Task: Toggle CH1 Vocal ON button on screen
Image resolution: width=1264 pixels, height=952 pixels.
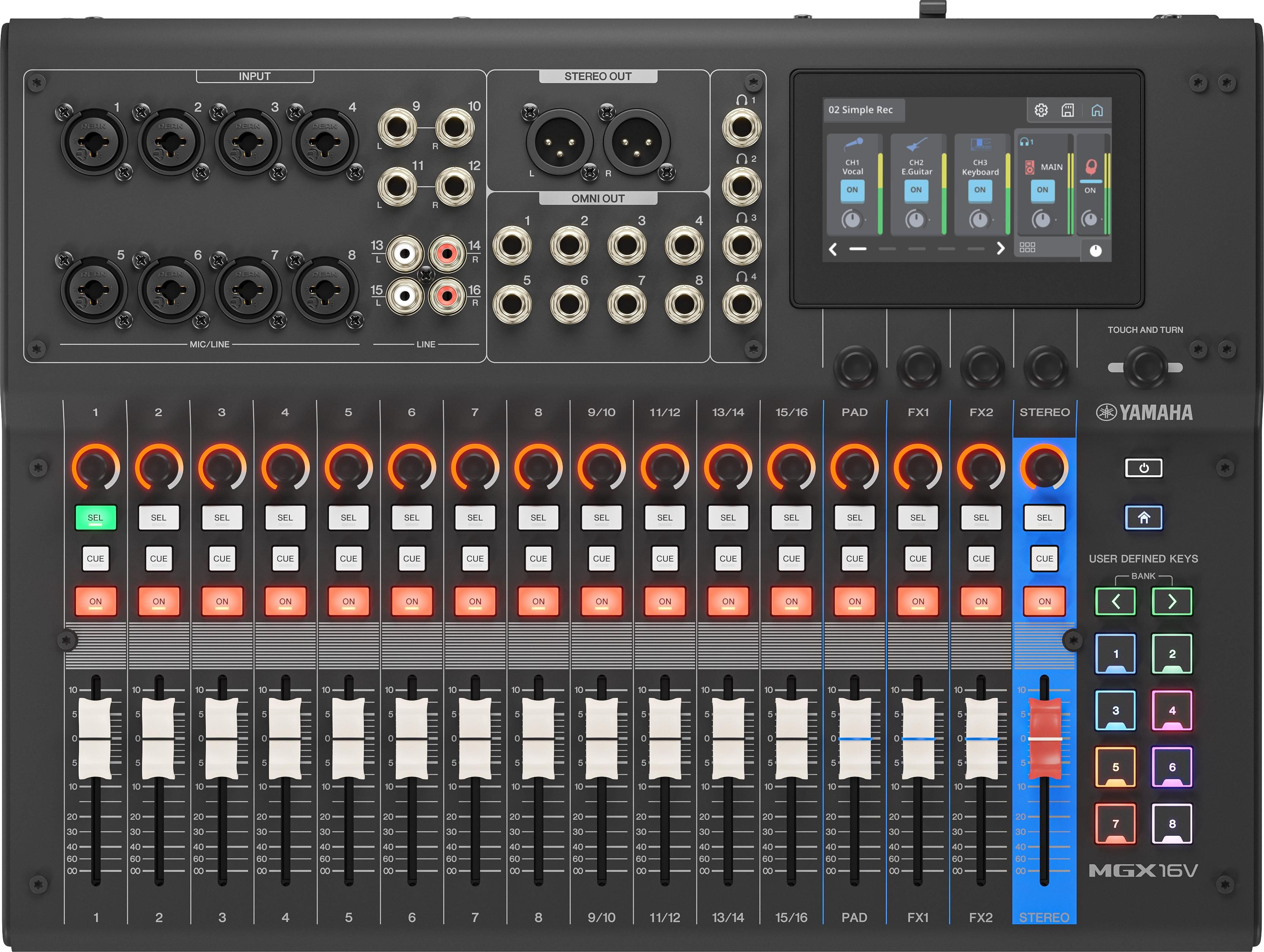Action: coord(853,191)
